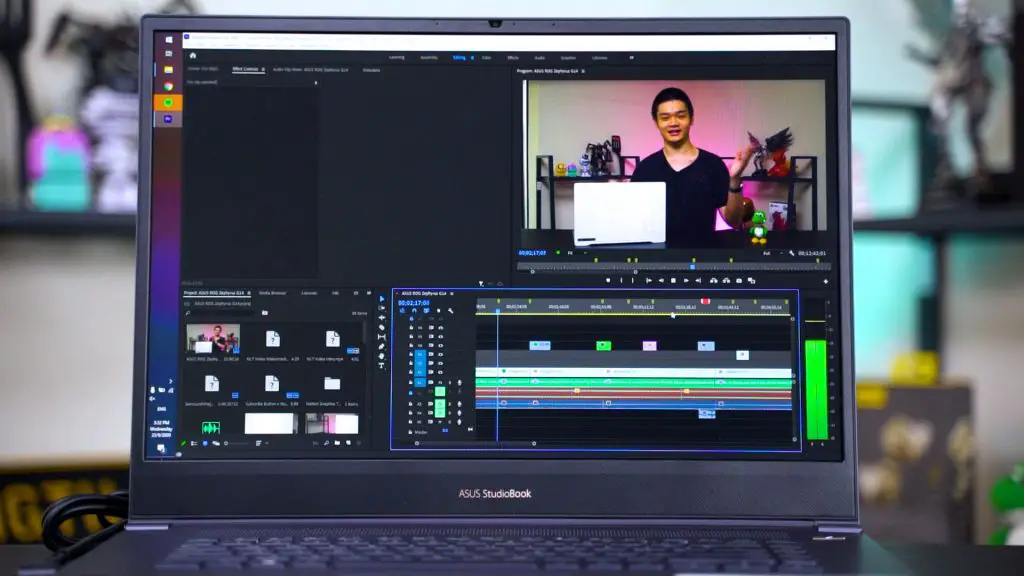Image resolution: width=1024 pixels, height=576 pixels.
Task: Open File Explorer from the taskbar
Action: 168,70
